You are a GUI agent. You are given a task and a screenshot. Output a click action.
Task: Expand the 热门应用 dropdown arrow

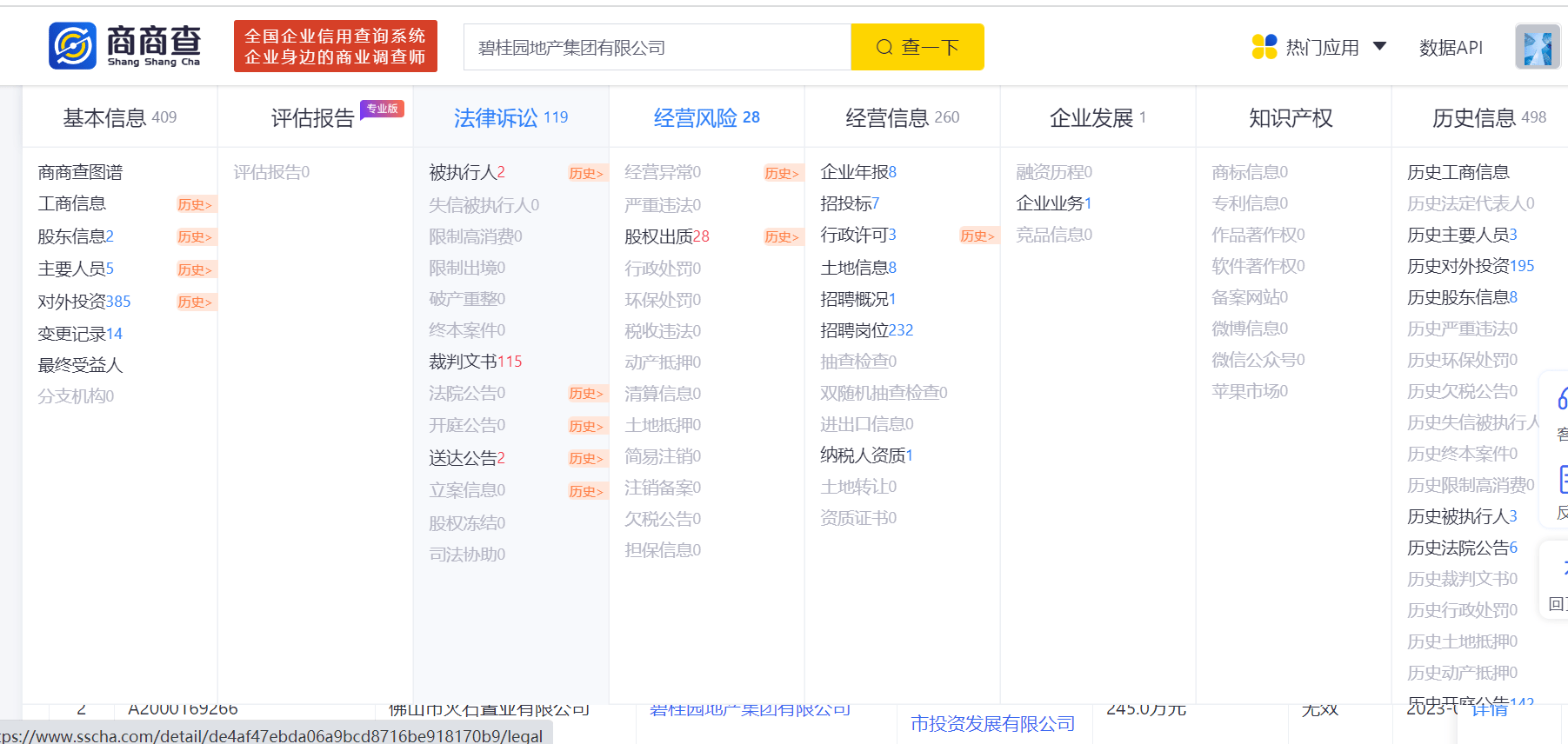(1379, 46)
